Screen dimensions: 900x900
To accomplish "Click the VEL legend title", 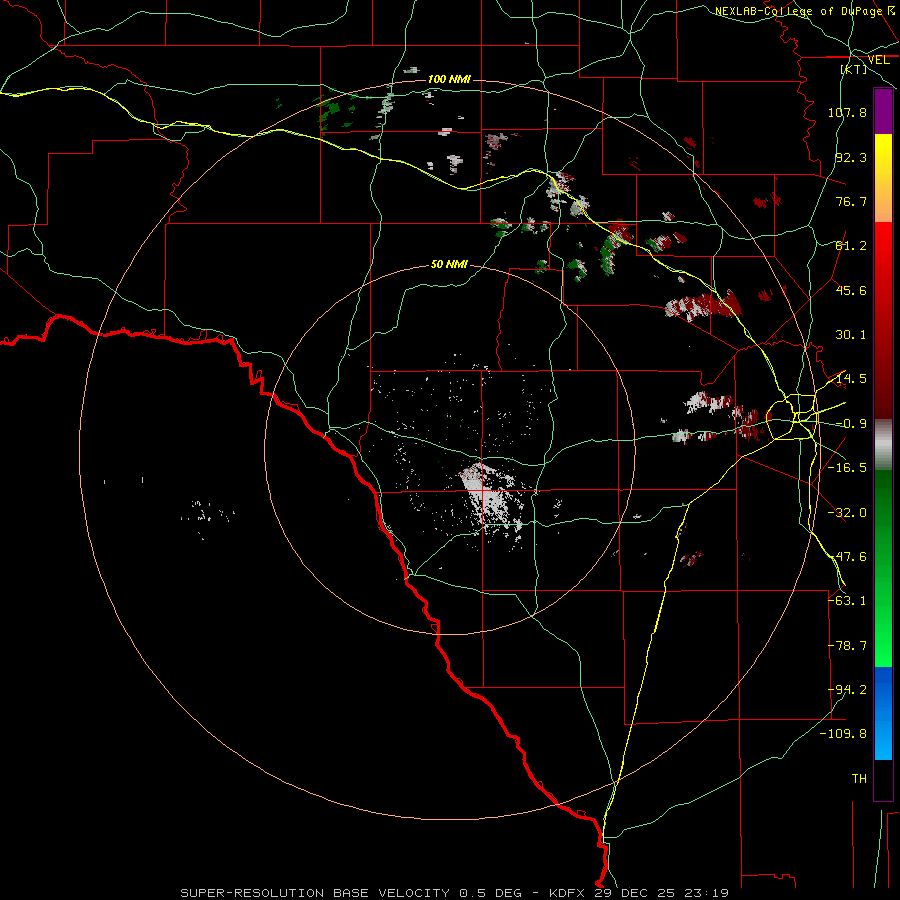I will tap(878, 60).
